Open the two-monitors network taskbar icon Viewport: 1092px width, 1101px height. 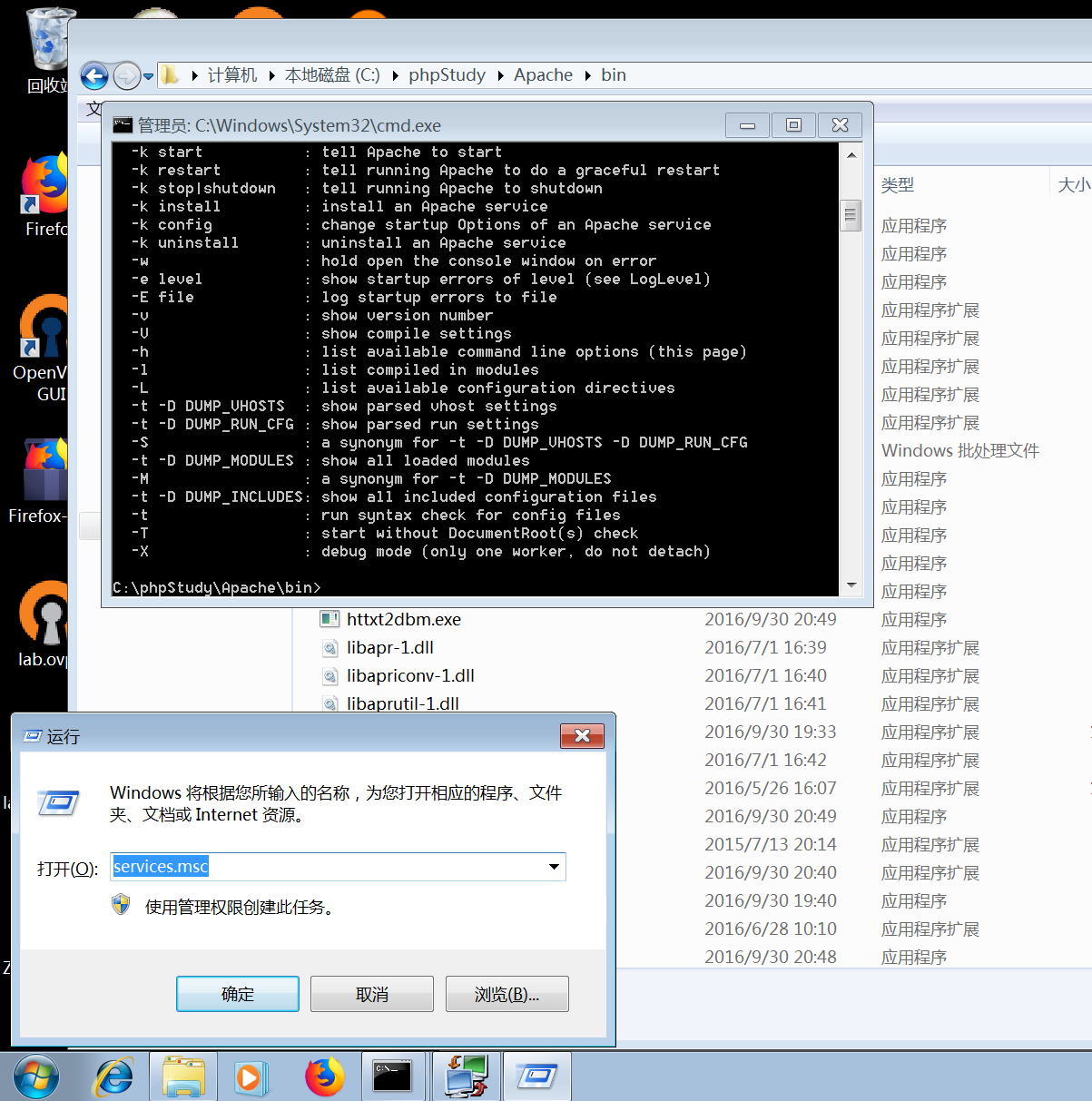[466, 1077]
